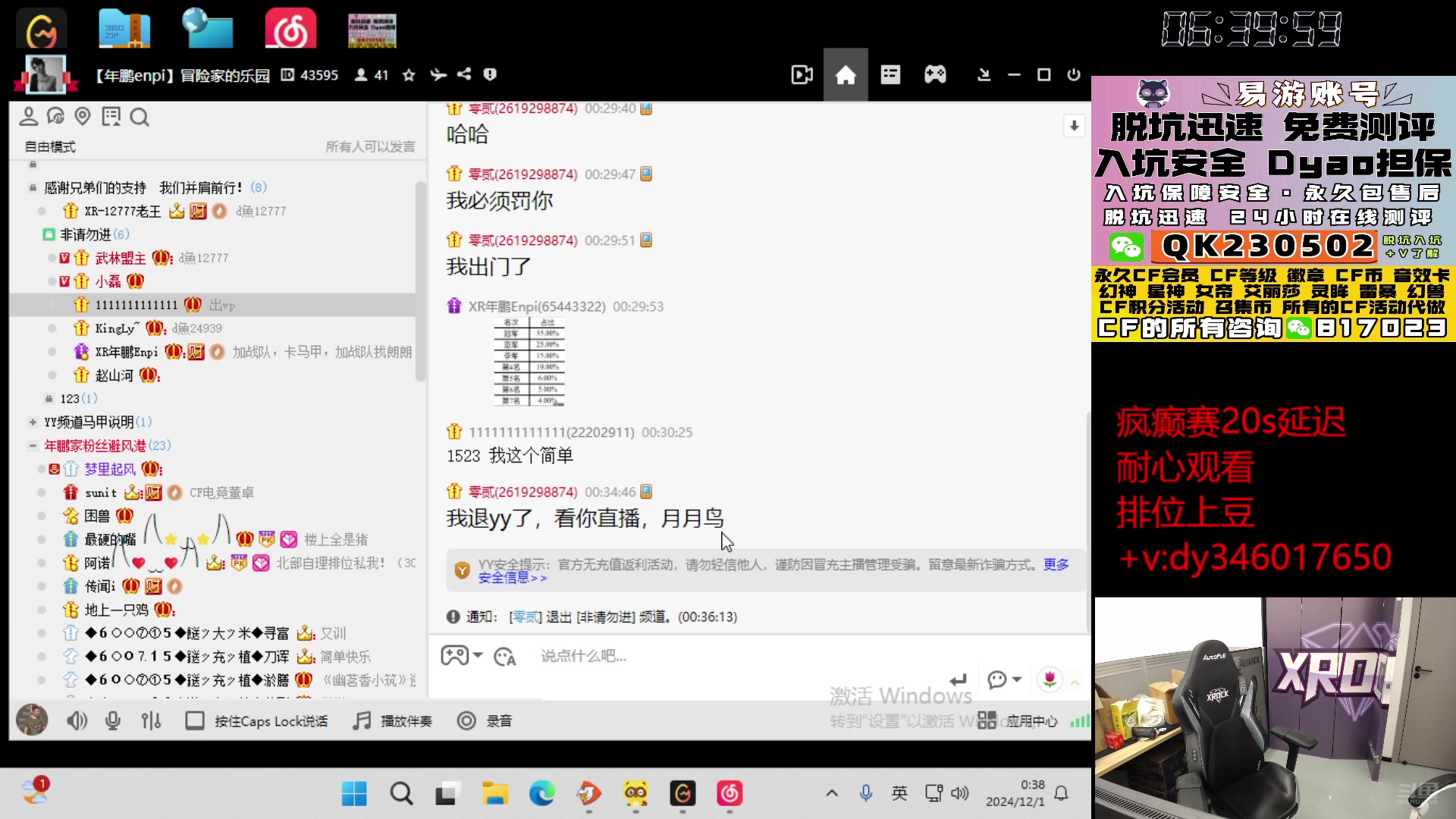Open the channel template list icon
The width and height of the screenshot is (1456, 819).
click(x=890, y=75)
